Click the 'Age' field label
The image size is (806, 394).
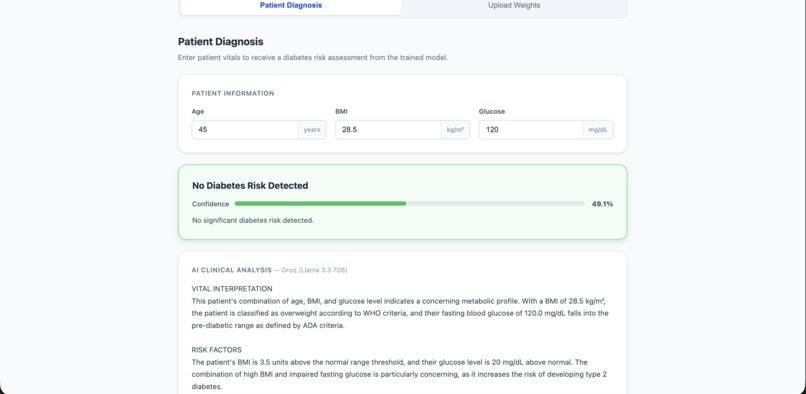pyautogui.click(x=198, y=112)
